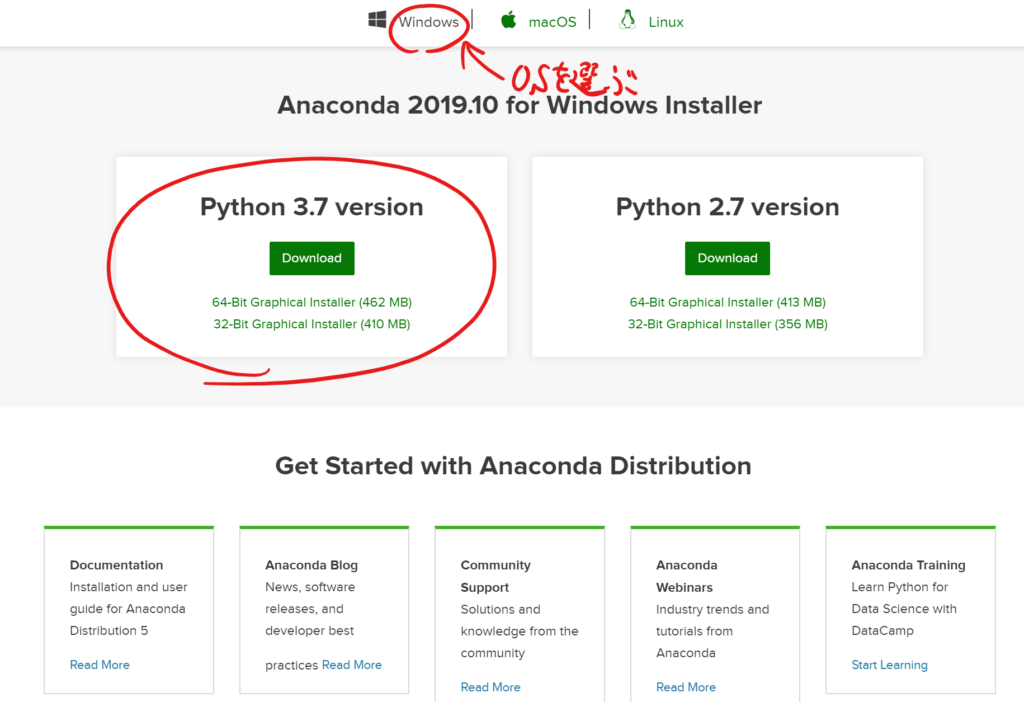Click the Python 2.7 version heading

click(728, 207)
